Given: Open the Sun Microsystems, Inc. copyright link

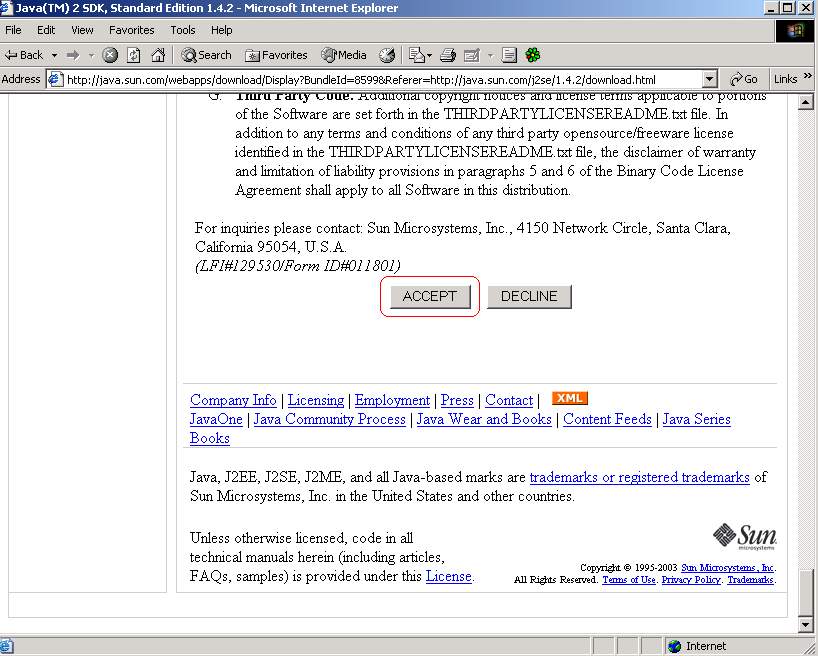Looking at the screenshot, I should pyautogui.click(x=728, y=568).
